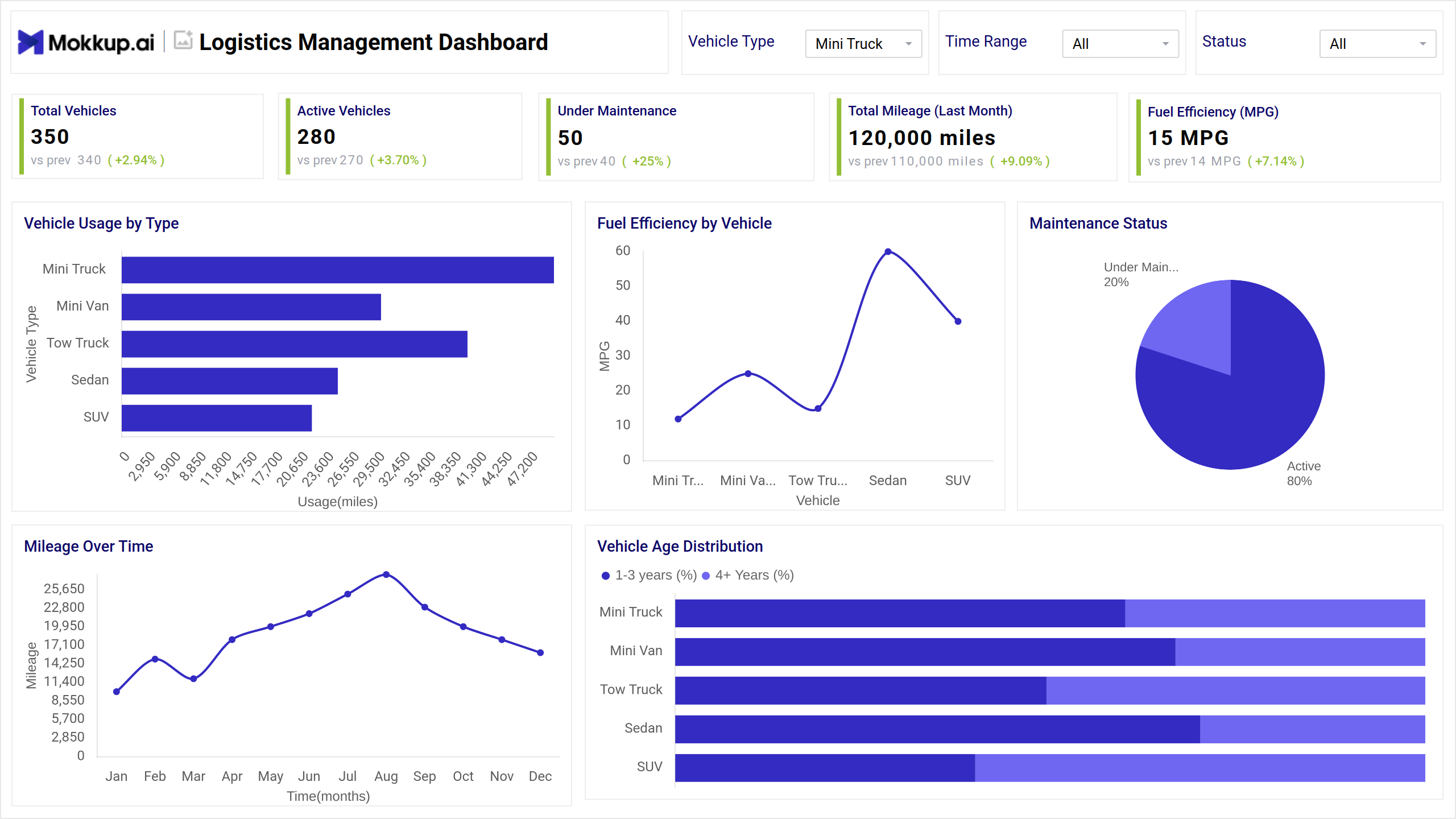The width and height of the screenshot is (1456, 819).
Task: Click the +9.09% change indicator
Action: pyautogui.click(x=1020, y=162)
